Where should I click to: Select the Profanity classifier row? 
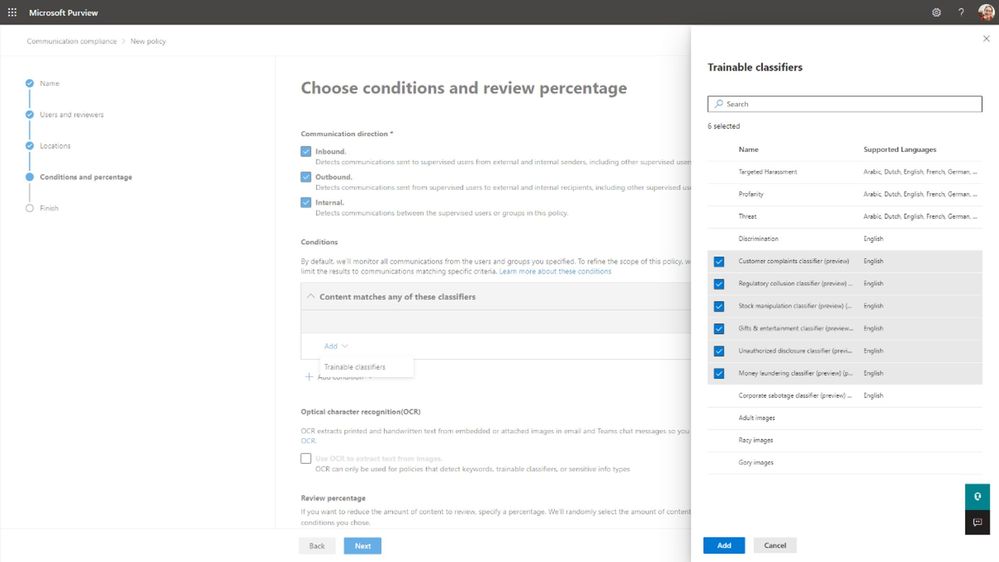[x=844, y=194]
